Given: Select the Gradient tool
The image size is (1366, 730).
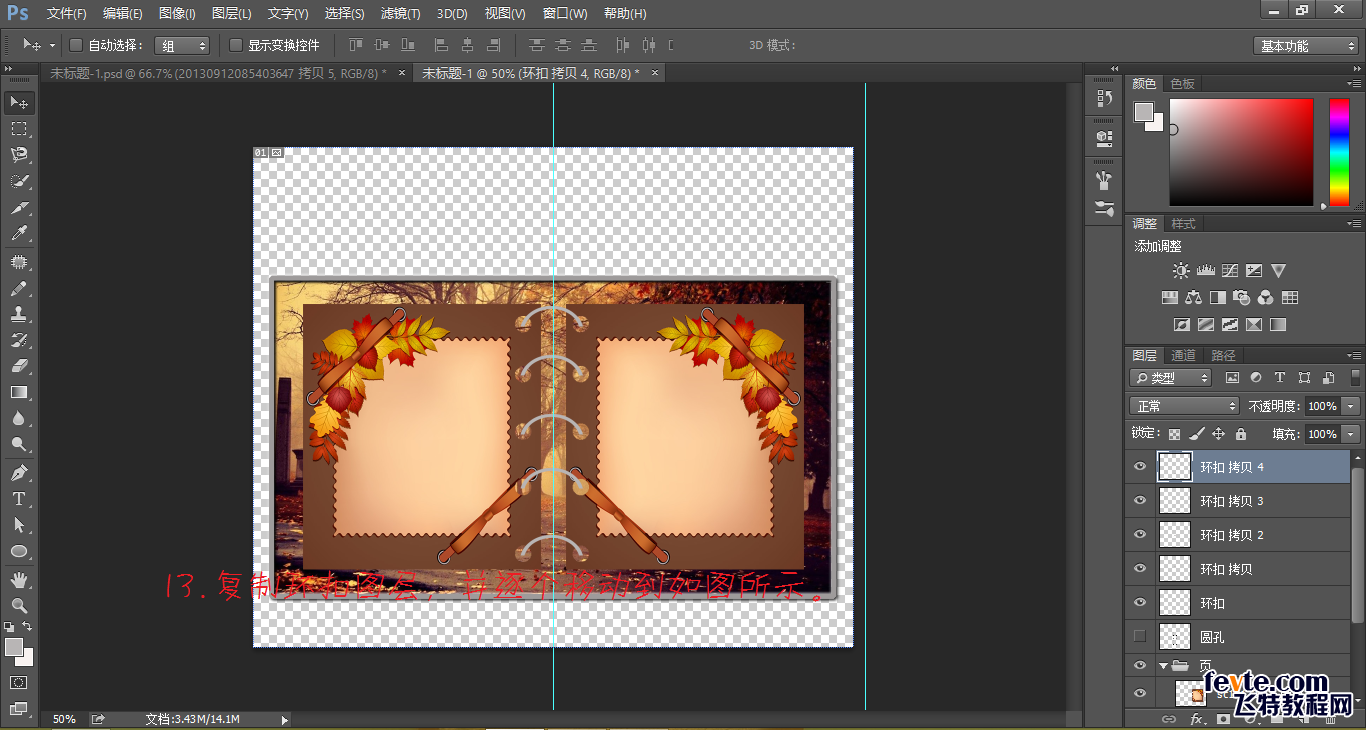Looking at the screenshot, I should (x=19, y=392).
